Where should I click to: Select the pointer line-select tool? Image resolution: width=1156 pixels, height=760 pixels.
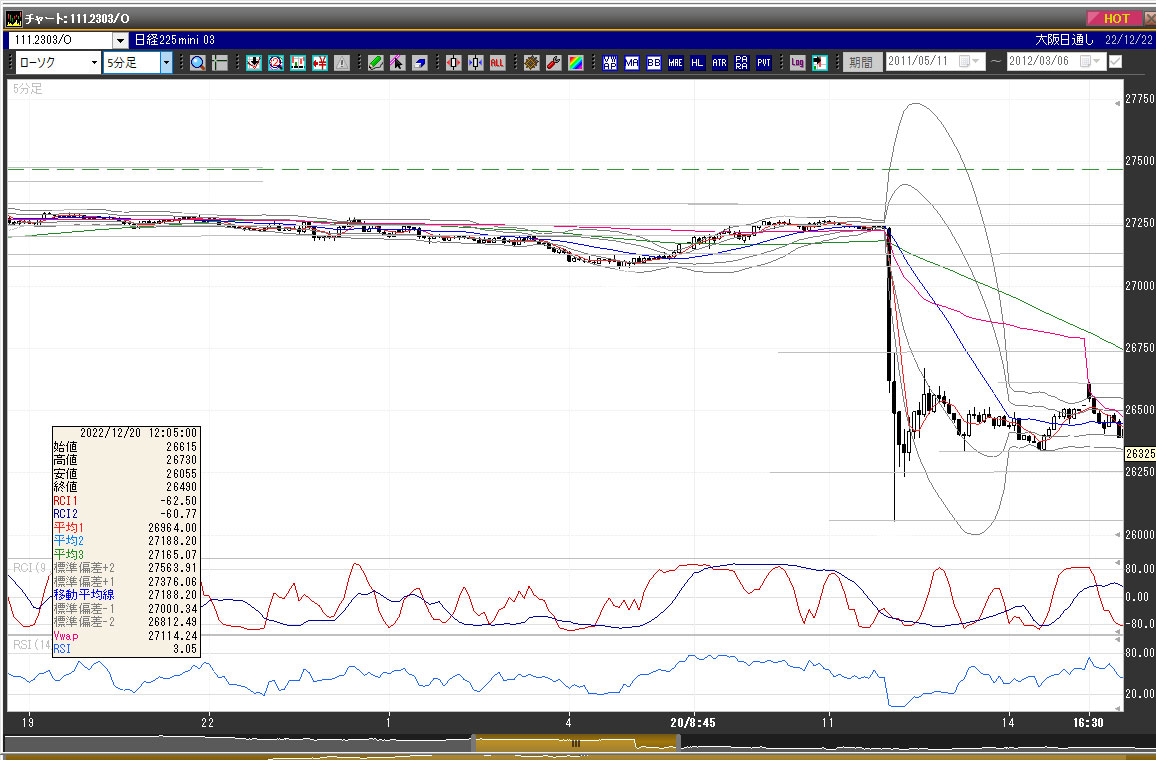click(397, 63)
